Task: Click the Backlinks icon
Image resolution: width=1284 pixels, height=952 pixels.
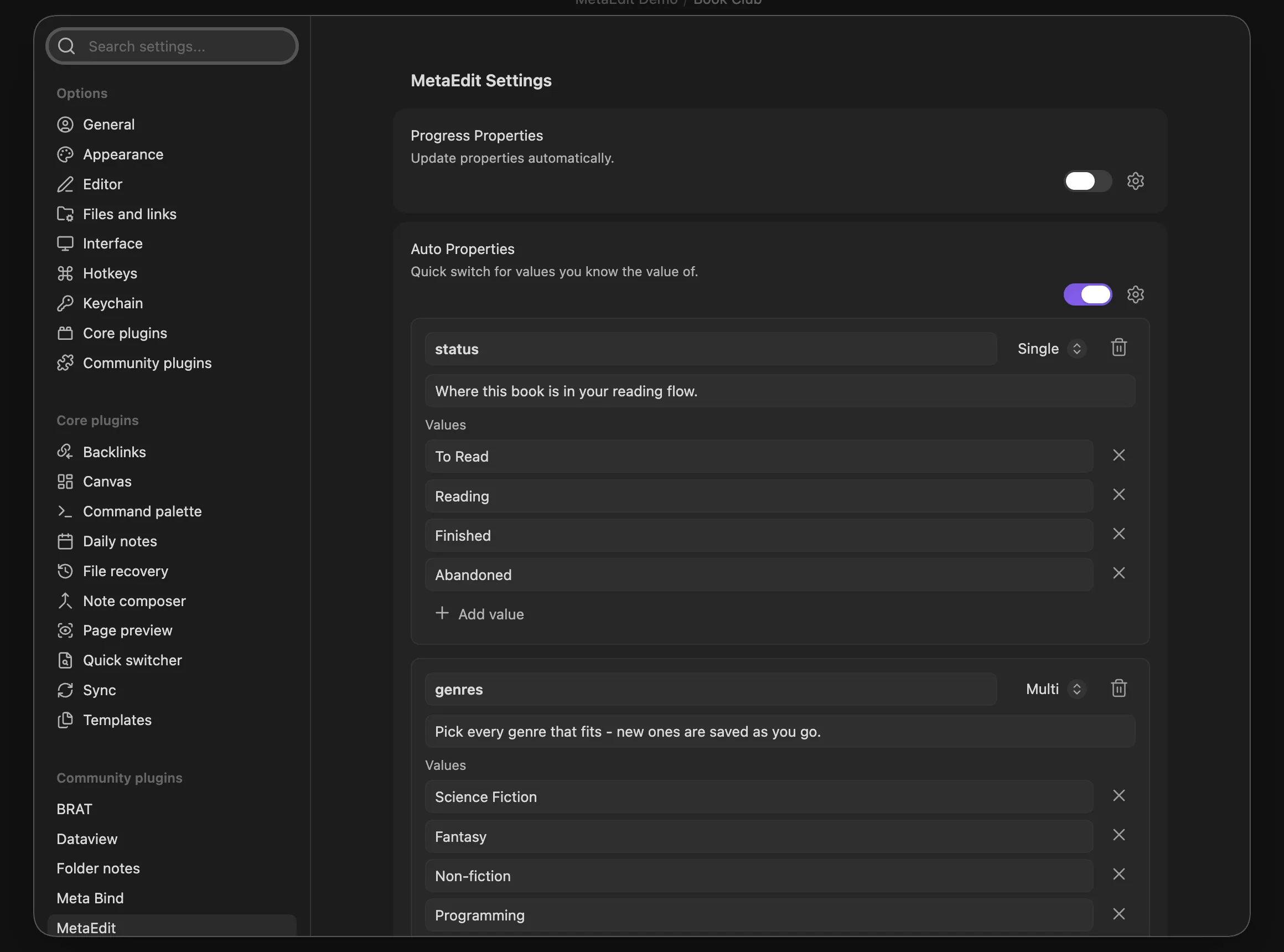Action: click(x=65, y=452)
